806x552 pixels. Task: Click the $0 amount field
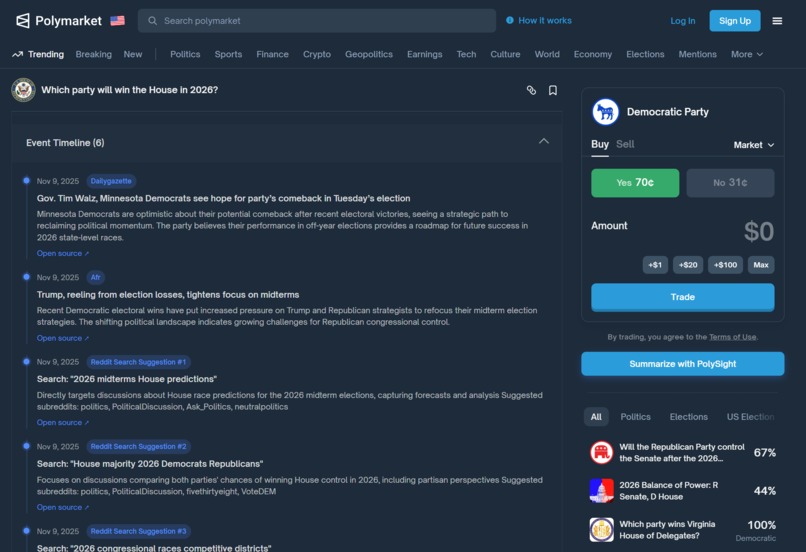(759, 231)
